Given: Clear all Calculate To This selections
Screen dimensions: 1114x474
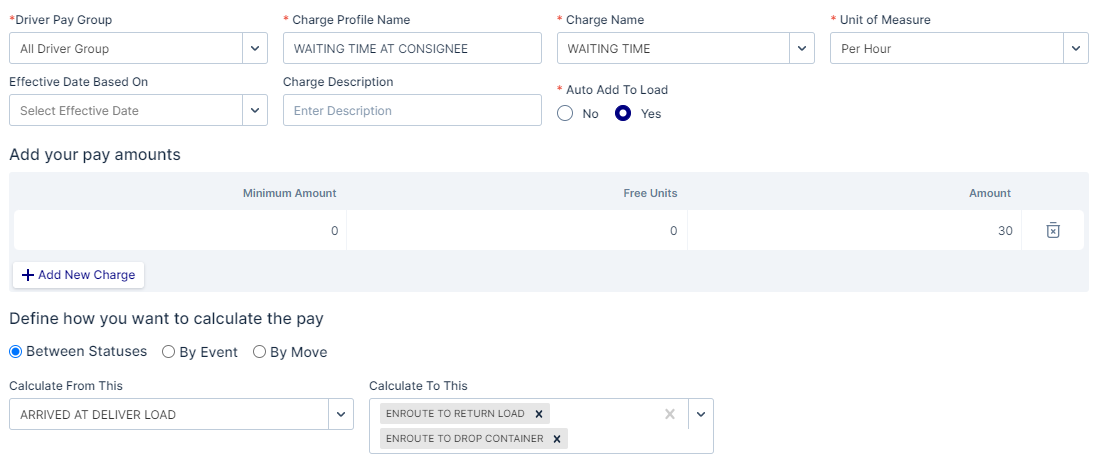Looking at the screenshot, I should (x=670, y=414).
